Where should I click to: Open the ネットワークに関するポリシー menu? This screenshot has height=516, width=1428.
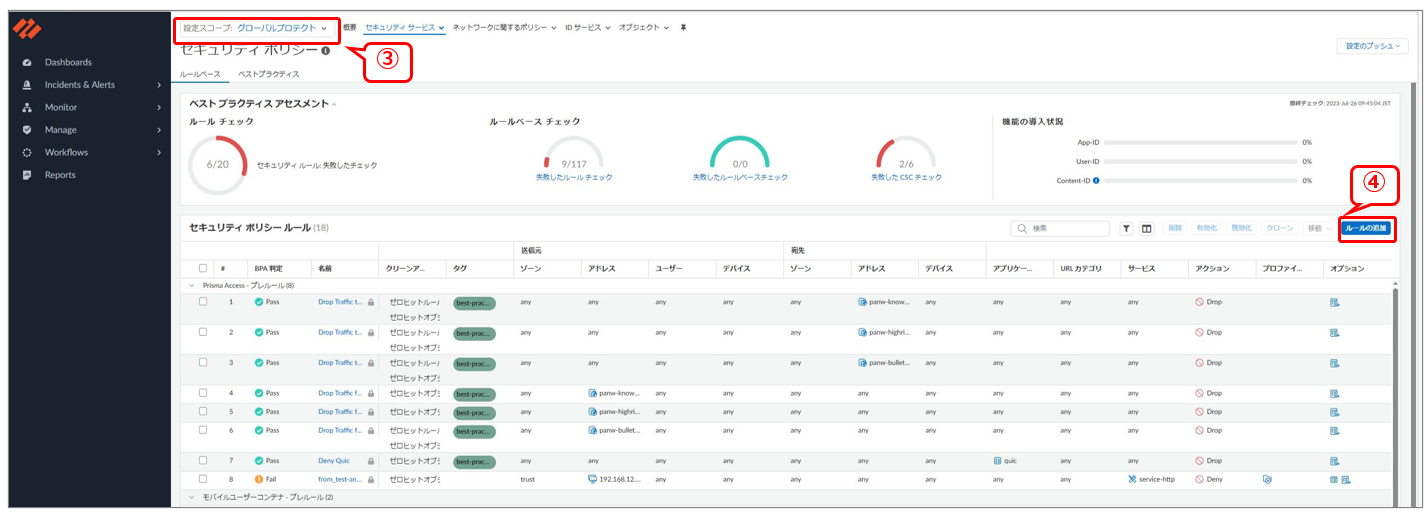505,28
